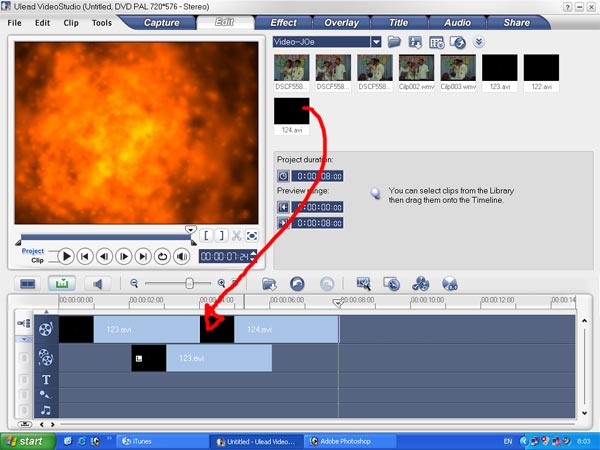The width and height of the screenshot is (600, 450).
Task: Open the Windows Start menu
Action: 27,441
